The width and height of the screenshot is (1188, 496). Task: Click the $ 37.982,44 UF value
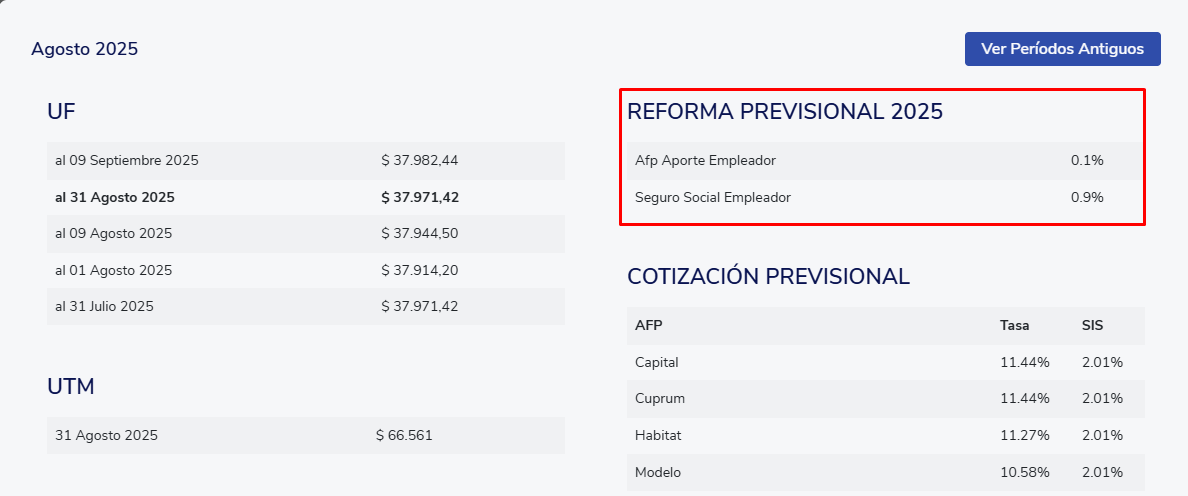tap(420, 161)
